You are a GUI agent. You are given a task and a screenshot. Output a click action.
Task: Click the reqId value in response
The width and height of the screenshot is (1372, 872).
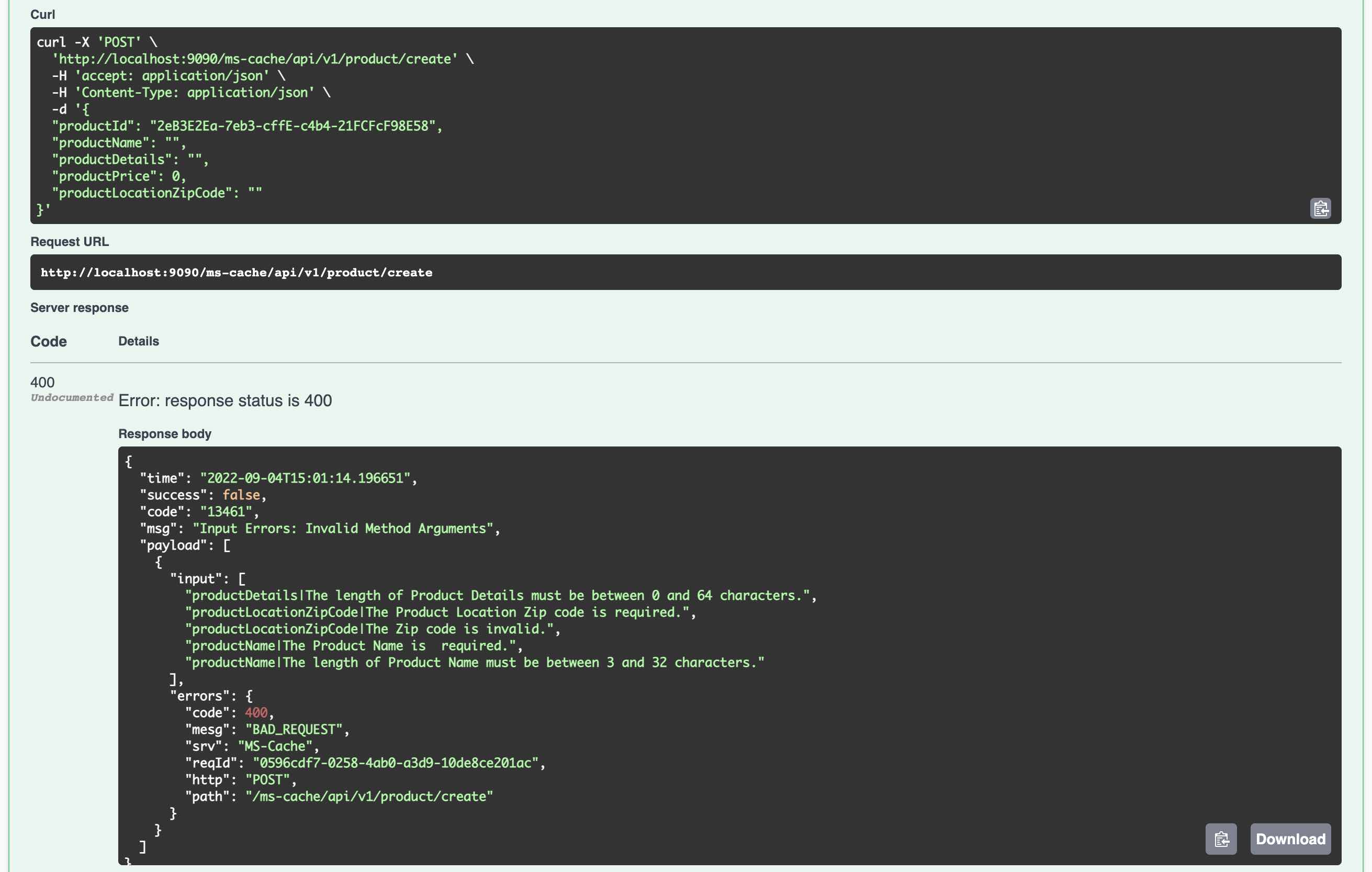pyautogui.click(x=395, y=763)
